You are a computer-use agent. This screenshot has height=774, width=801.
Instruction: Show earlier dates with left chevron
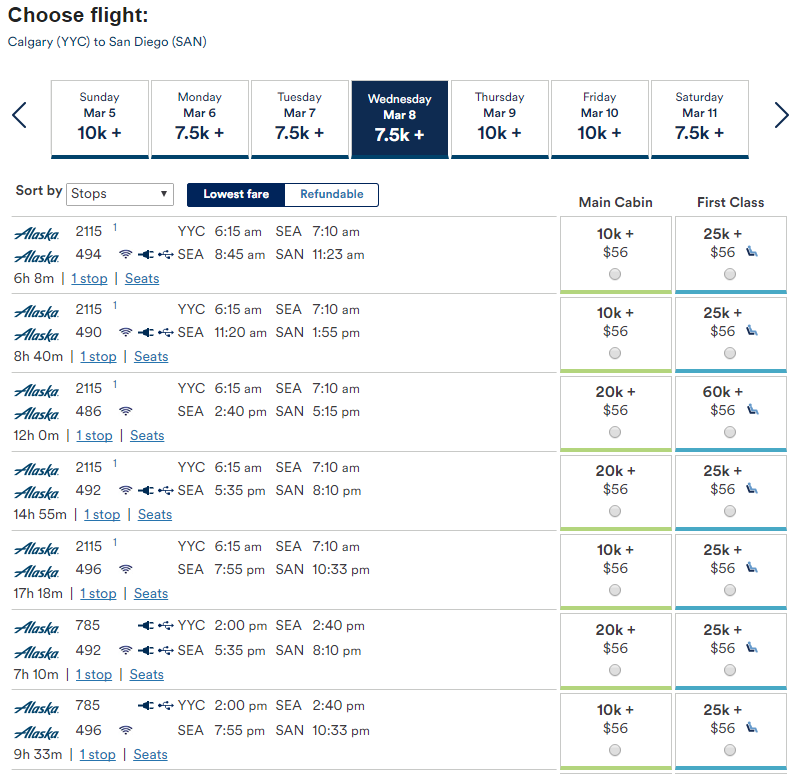coord(19,115)
